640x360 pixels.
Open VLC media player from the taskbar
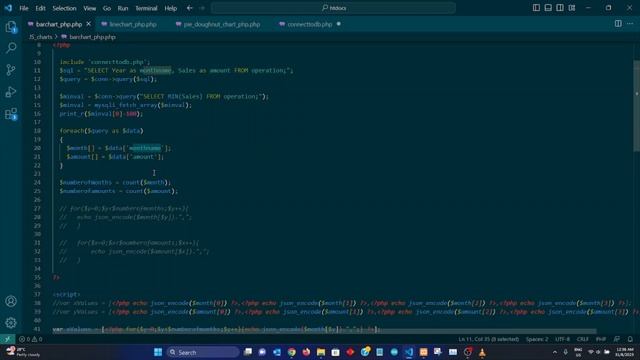pos(482,352)
